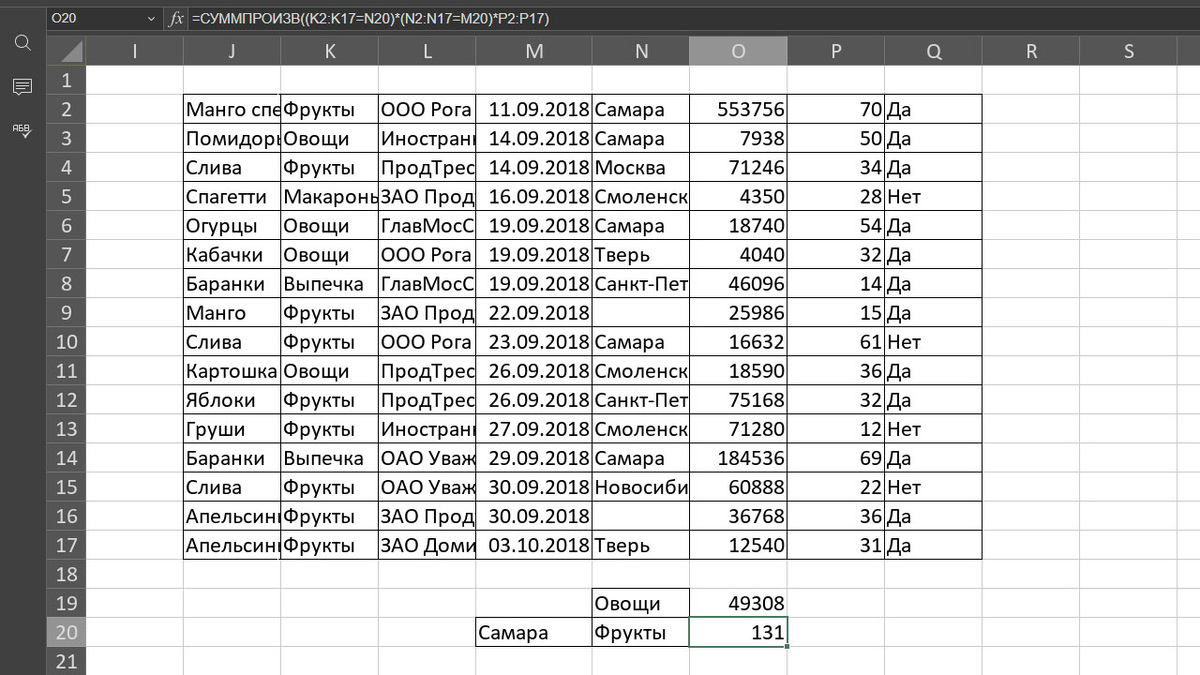Click date cell "03.10.2018"
This screenshot has width=1200, height=675.
[x=534, y=545]
